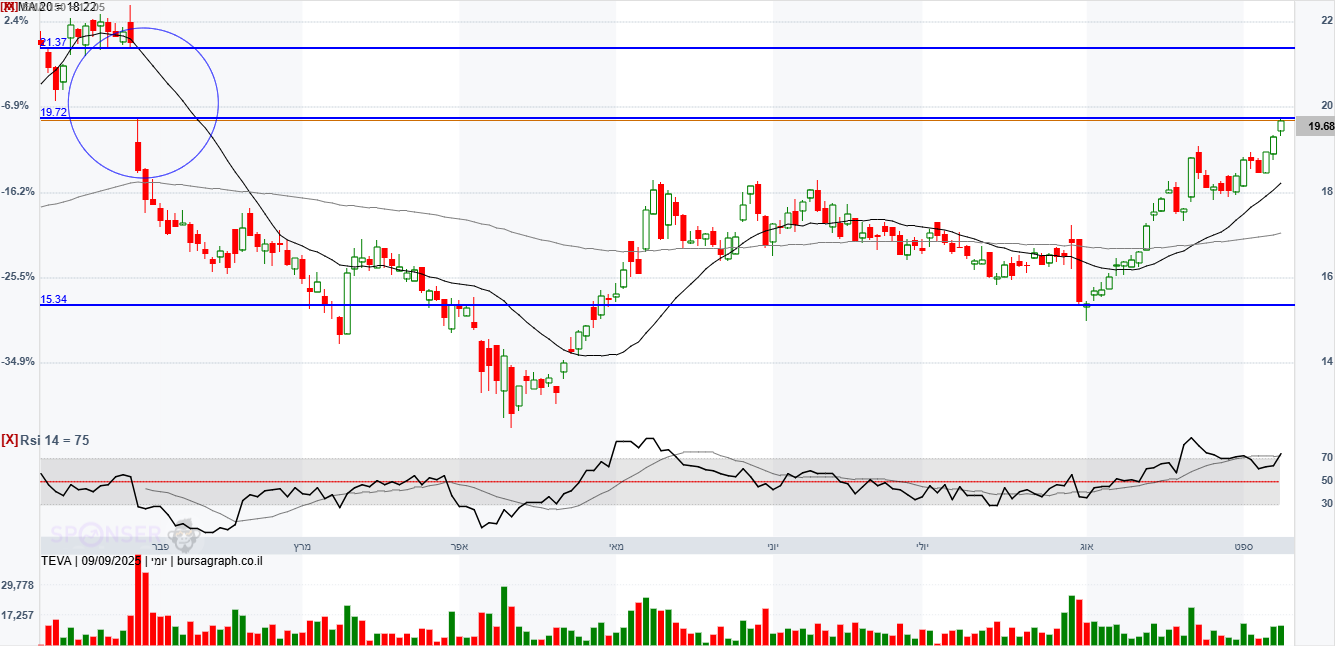Click the RSI 50 level label
Image resolution: width=1335 pixels, height=646 pixels.
coord(1326,481)
